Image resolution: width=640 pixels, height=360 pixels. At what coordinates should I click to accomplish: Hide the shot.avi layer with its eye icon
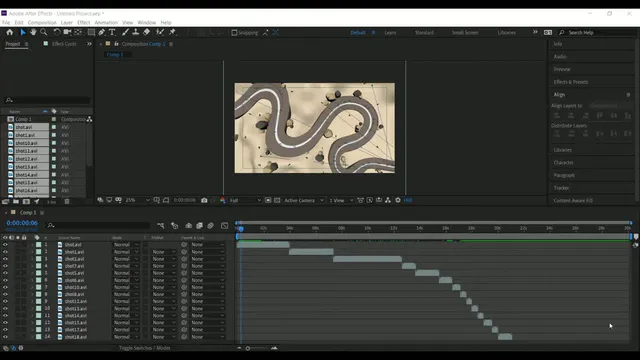pyautogui.click(x=5, y=245)
